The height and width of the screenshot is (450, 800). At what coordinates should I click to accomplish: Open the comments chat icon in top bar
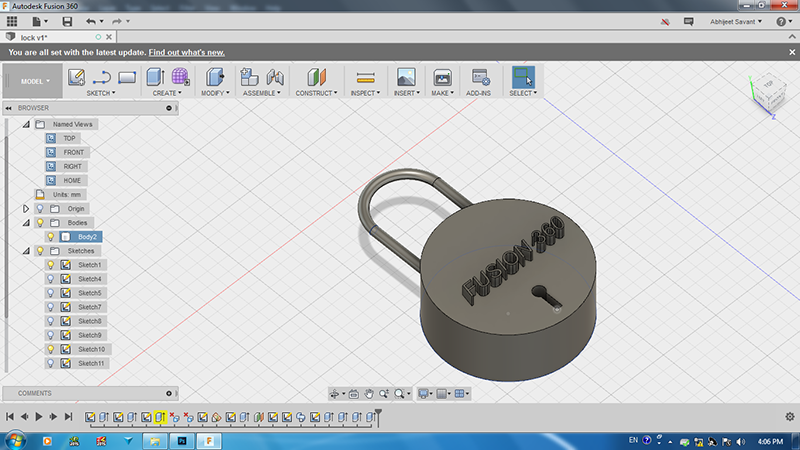coord(688,21)
